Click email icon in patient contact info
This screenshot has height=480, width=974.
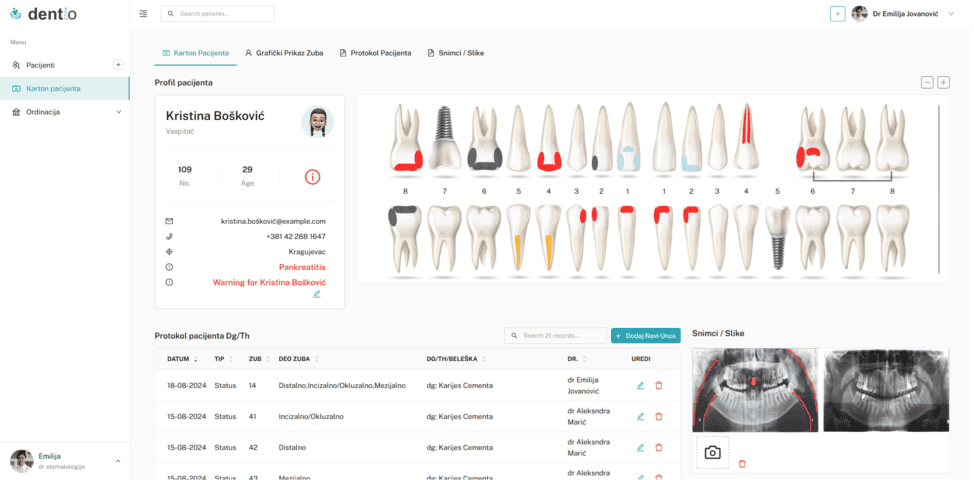click(x=170, y=221)
